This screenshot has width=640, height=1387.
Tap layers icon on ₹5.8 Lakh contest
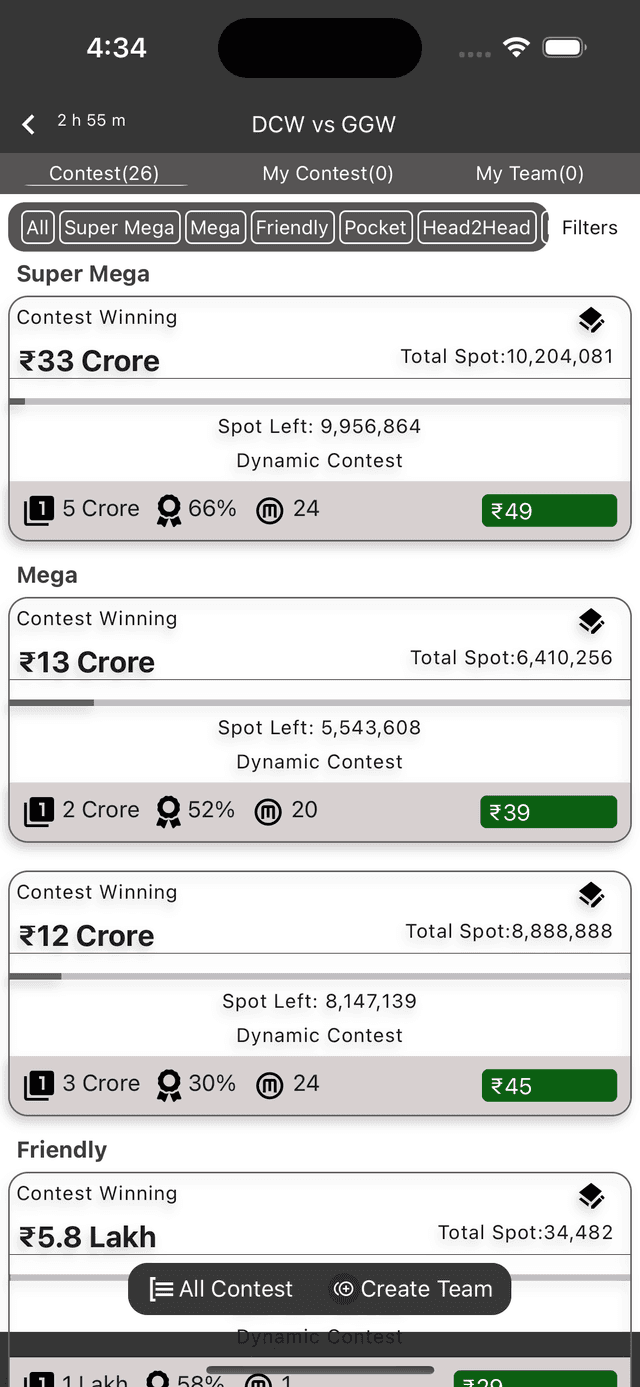click(x=591, y=1196)
